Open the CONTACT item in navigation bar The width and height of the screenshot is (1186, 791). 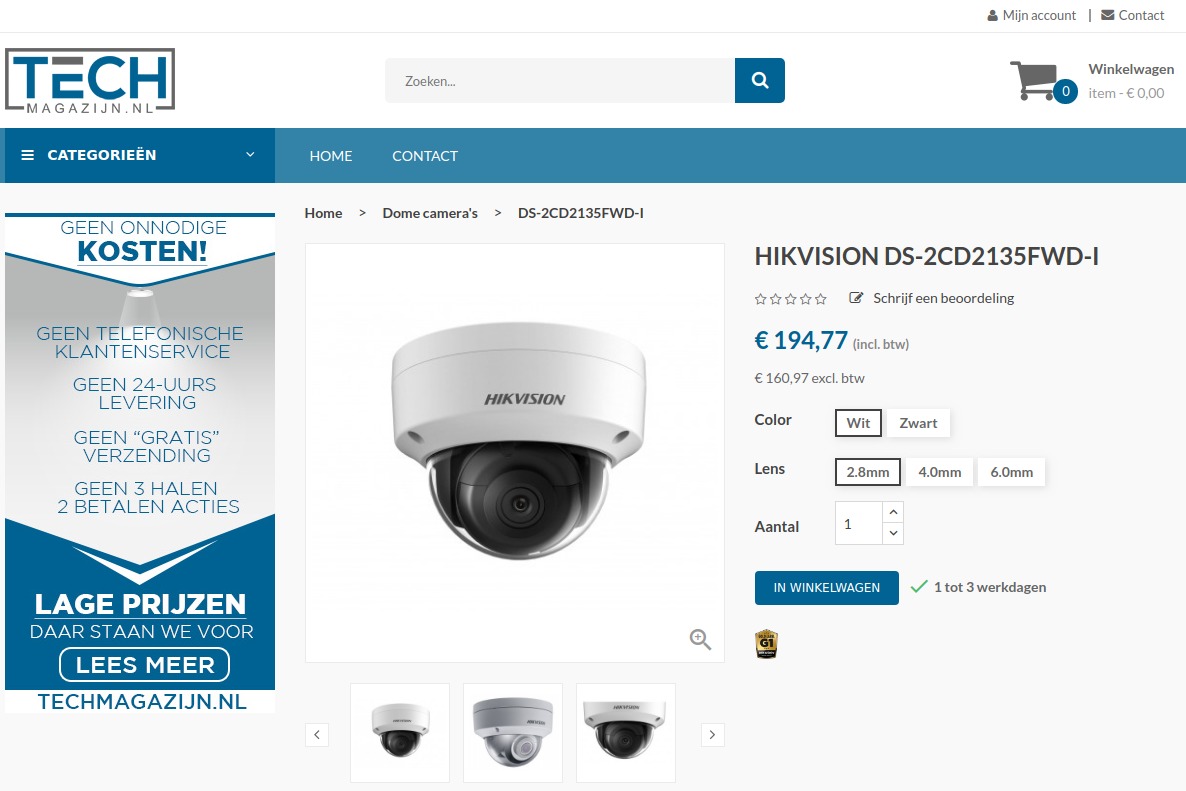tap(424, 156)
